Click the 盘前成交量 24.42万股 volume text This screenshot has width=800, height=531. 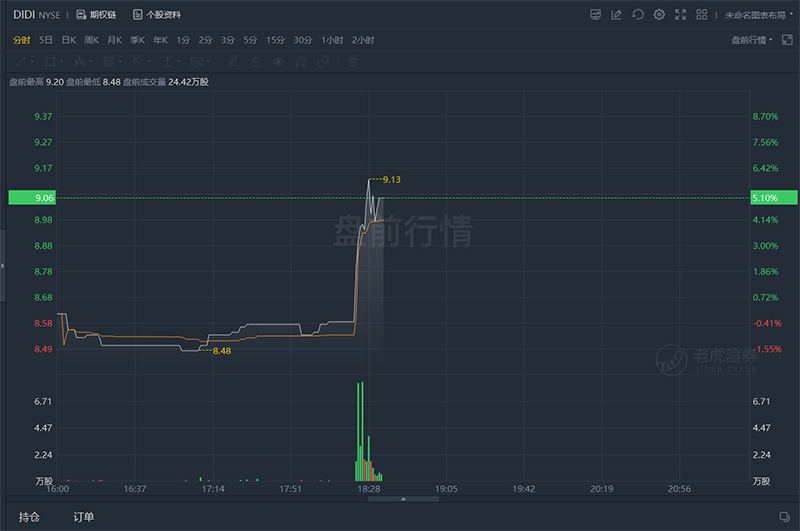(166, 82)
